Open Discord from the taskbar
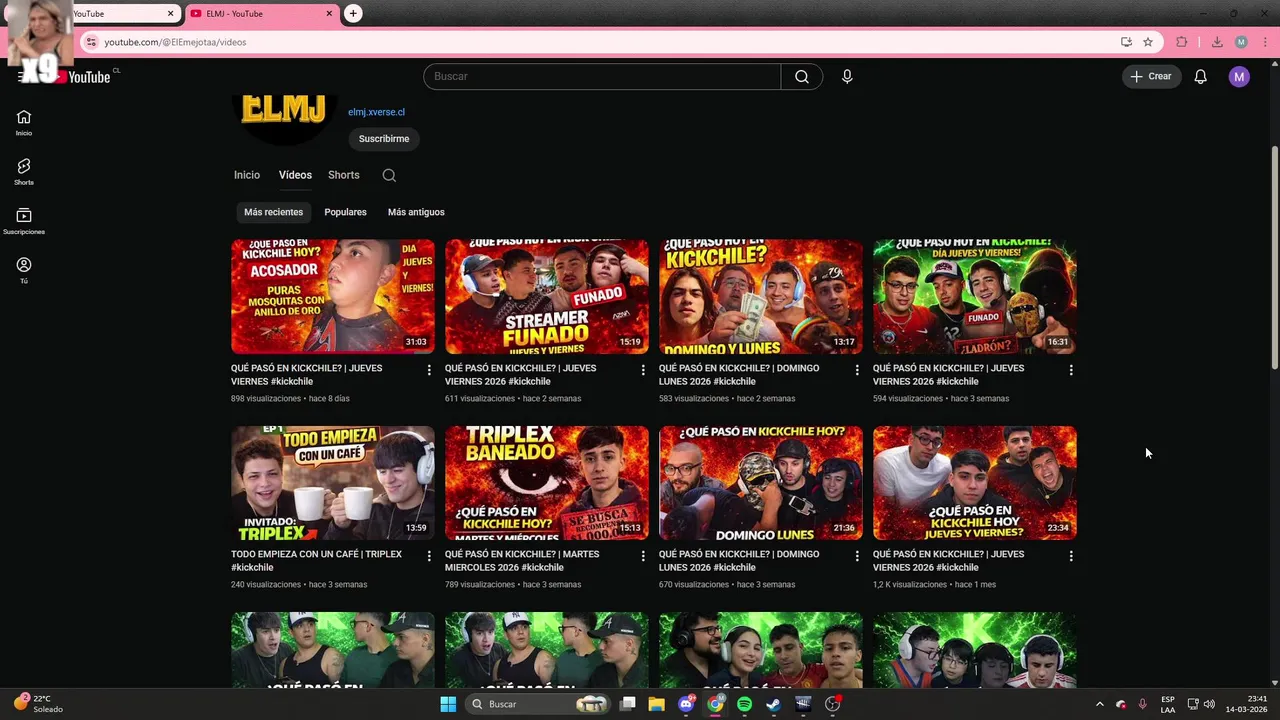This screenshot has height=720, width=1280. (x=686, y=704)
